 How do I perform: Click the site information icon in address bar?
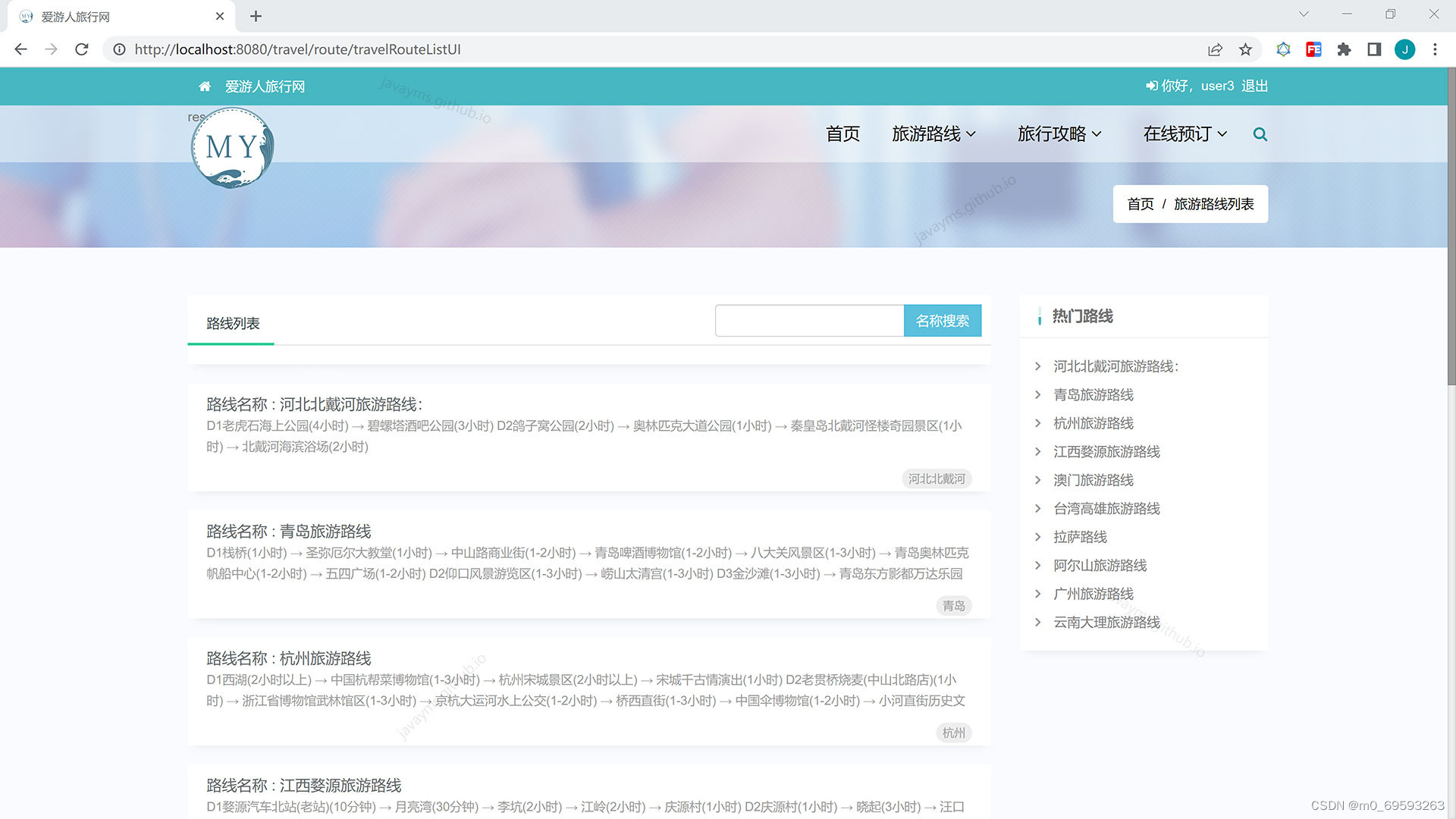119,49
